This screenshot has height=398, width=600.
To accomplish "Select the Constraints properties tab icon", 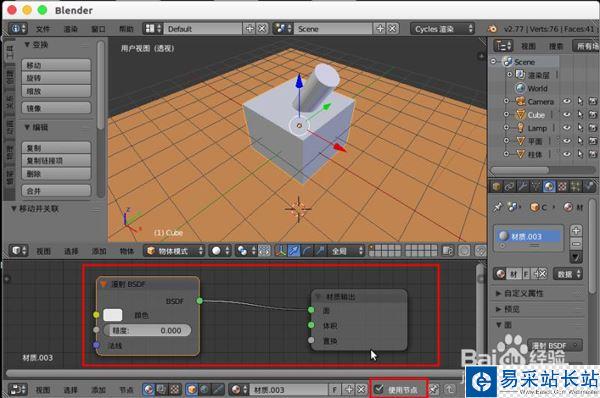I will click(x=509, y=186).
